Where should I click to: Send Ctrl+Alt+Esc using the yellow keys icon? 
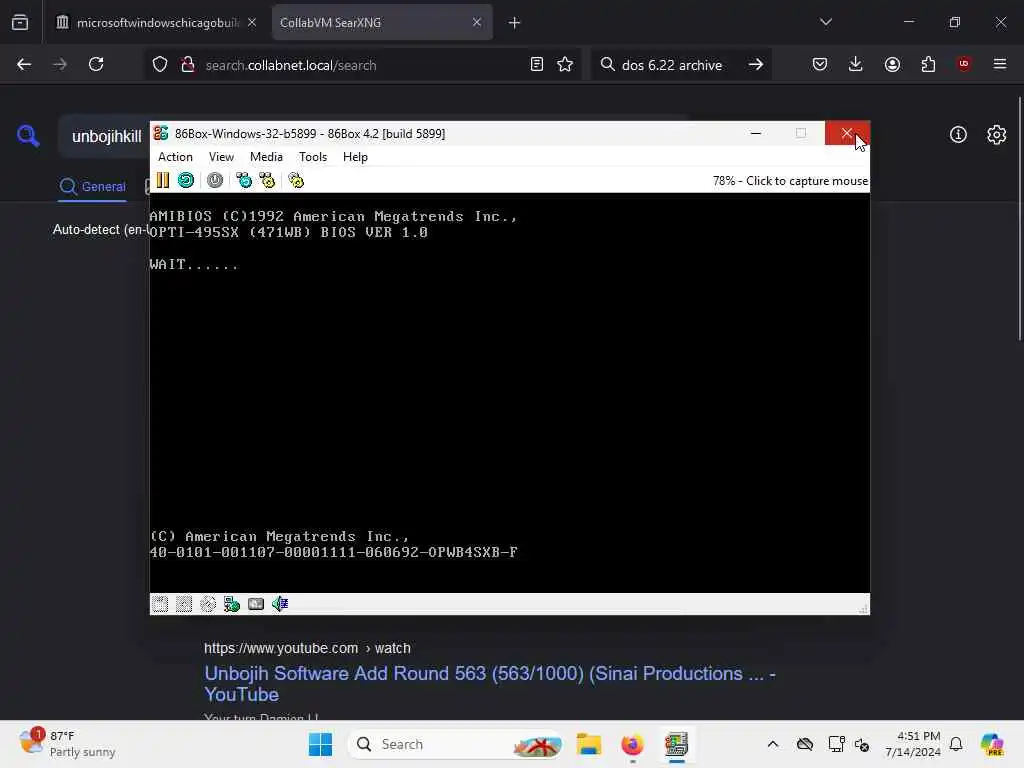click(x=267, y=180)
